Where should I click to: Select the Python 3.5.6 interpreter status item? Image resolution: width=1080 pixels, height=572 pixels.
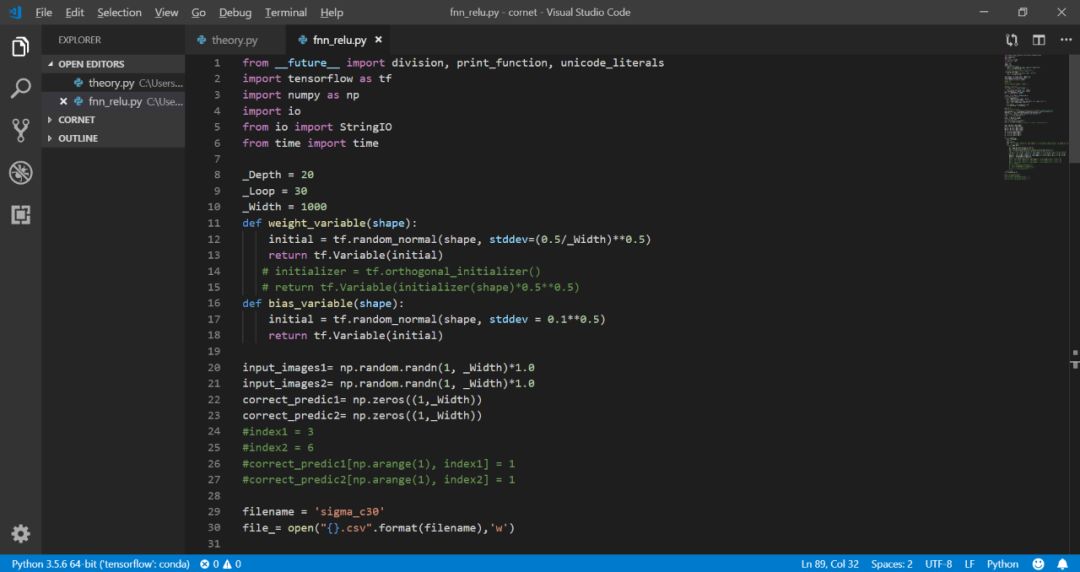click(101, 564)
